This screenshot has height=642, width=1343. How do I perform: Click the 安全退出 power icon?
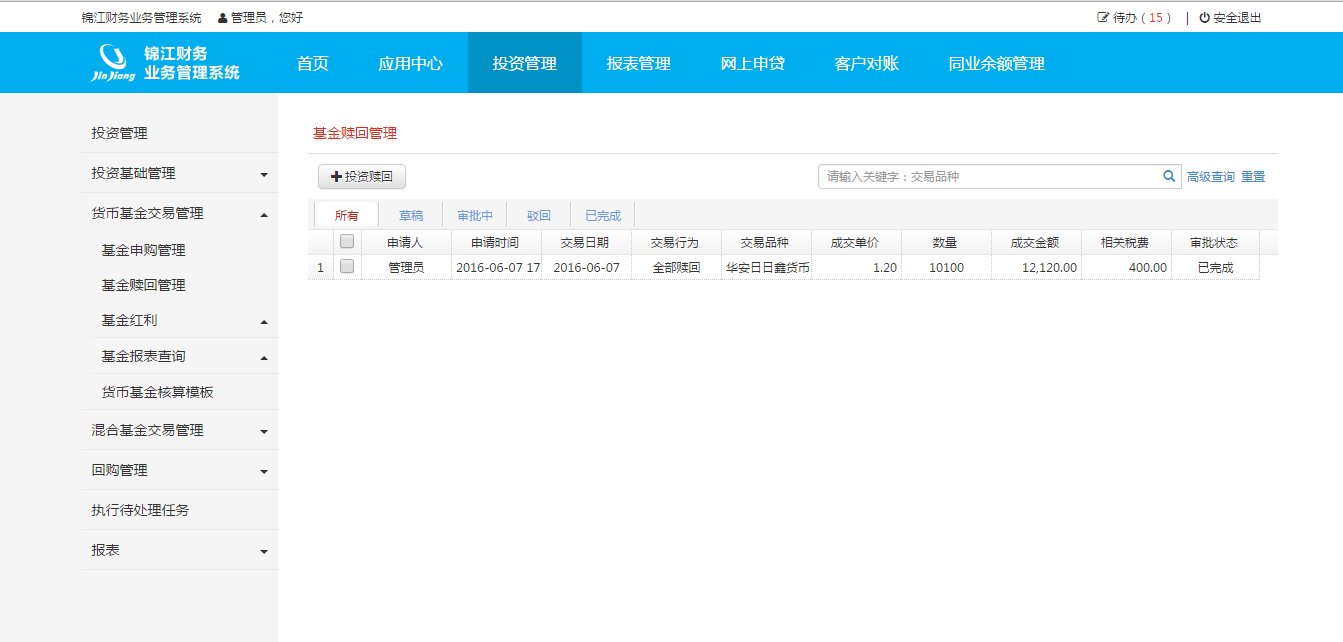tap(1204, 18)
